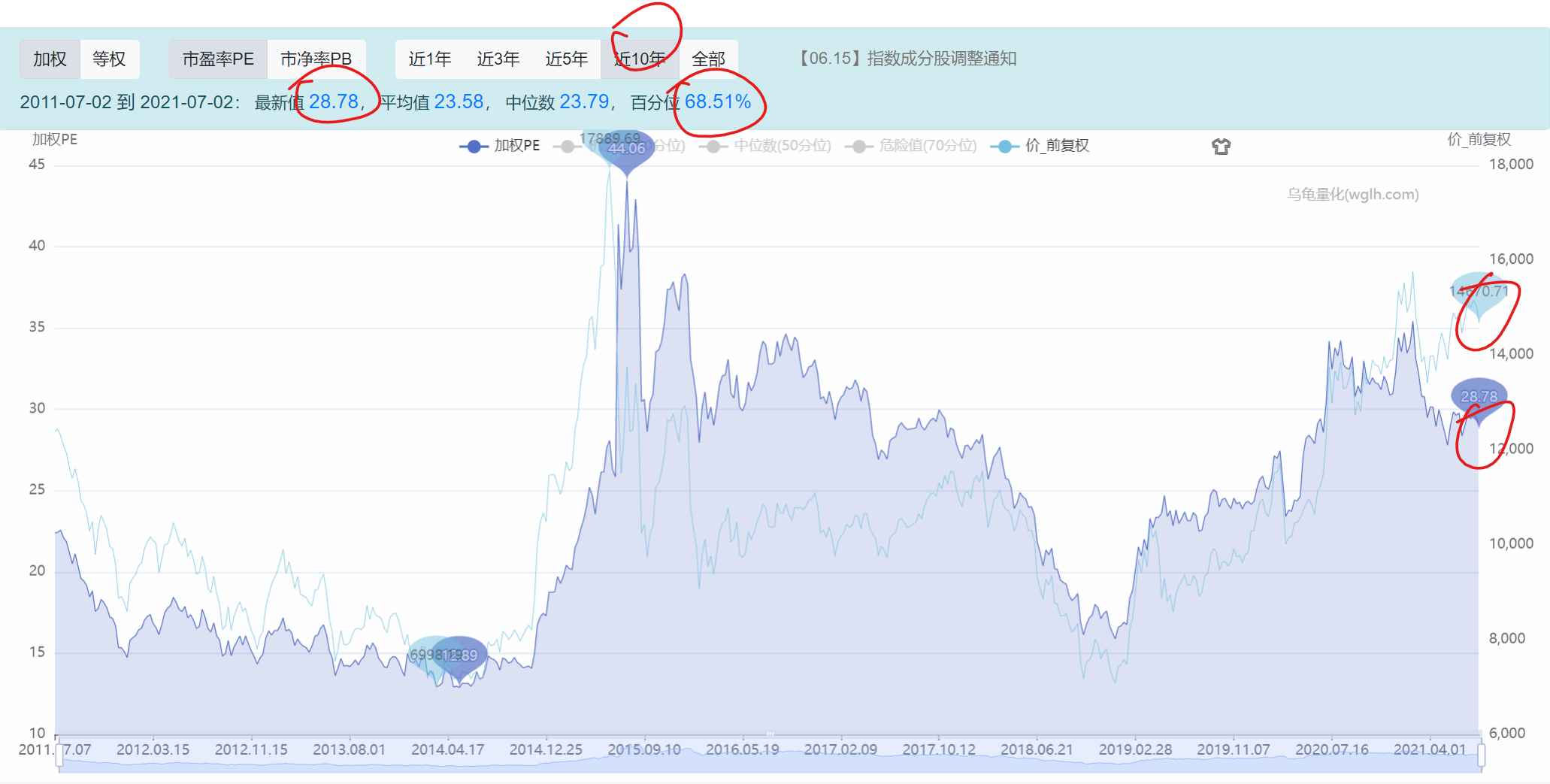Switch to 市盈率PE tab
This screenshot has width=1550, height=784.
click(x=218, y=59)
